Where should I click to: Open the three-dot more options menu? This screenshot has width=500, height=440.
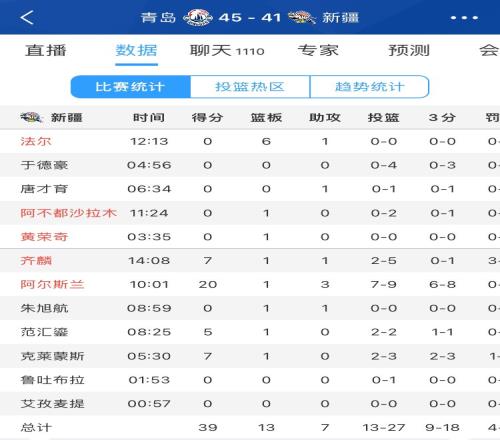pos(464,18)
